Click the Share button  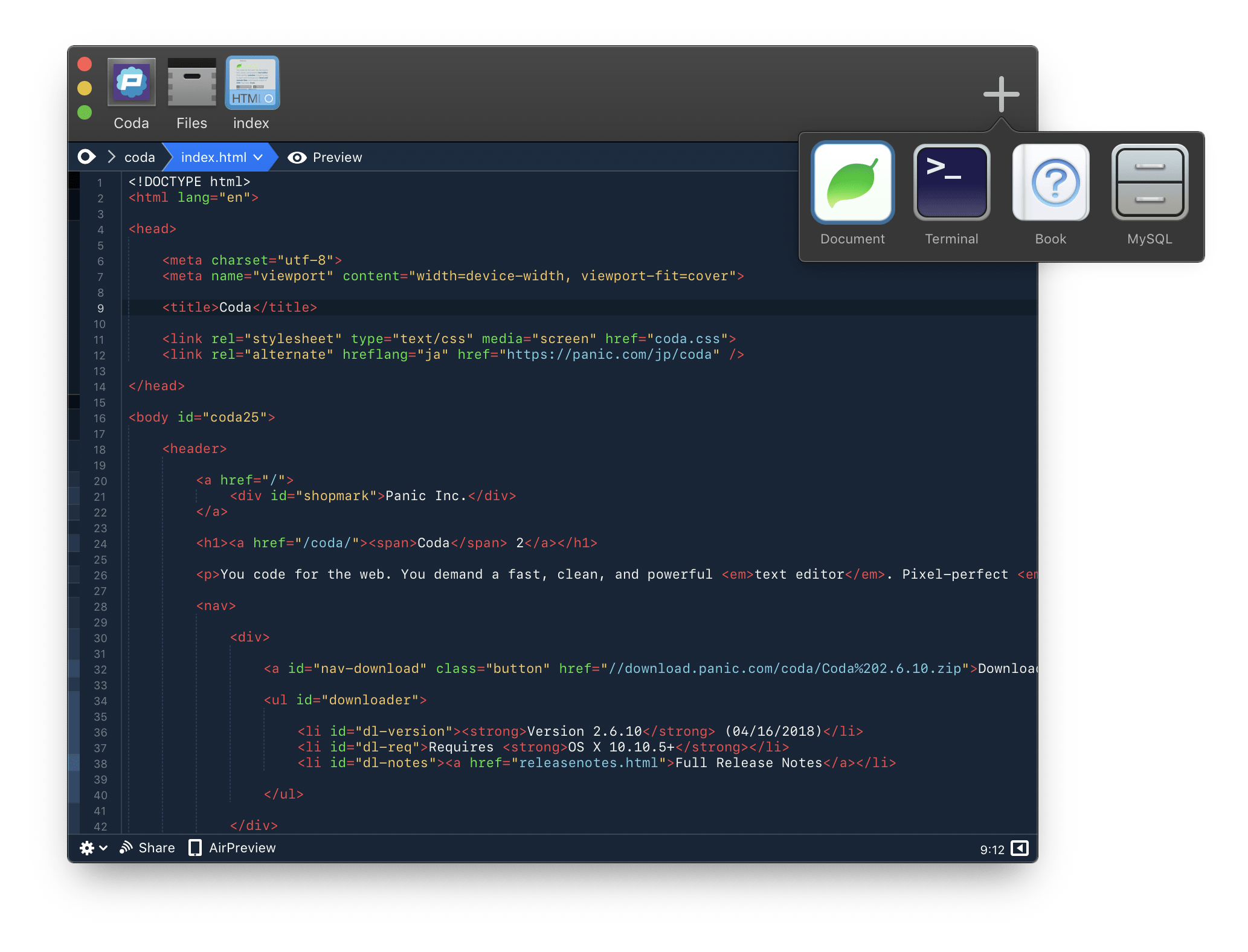[147, 848]
